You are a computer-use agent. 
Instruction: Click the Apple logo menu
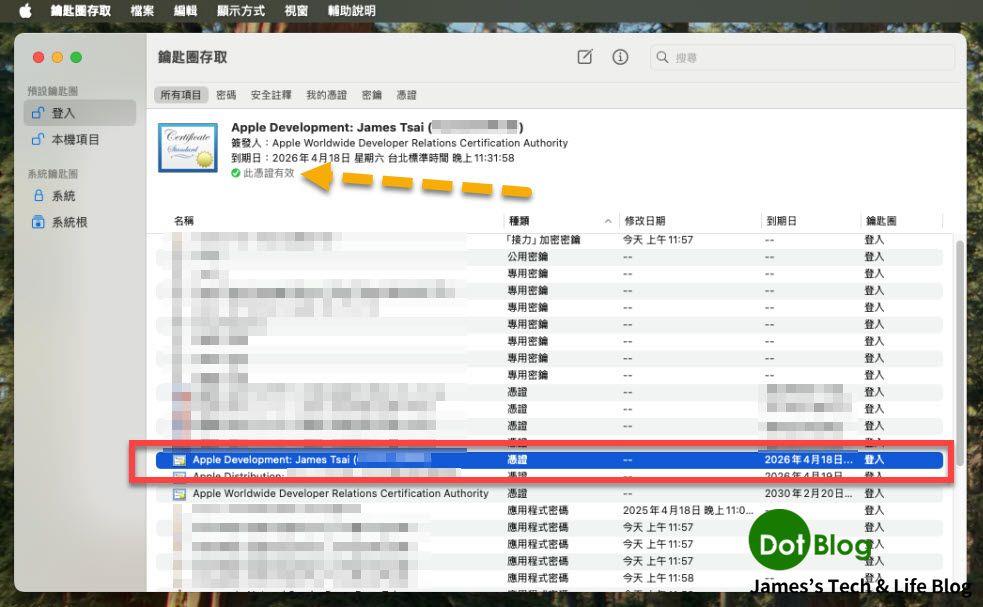point(25,10)
